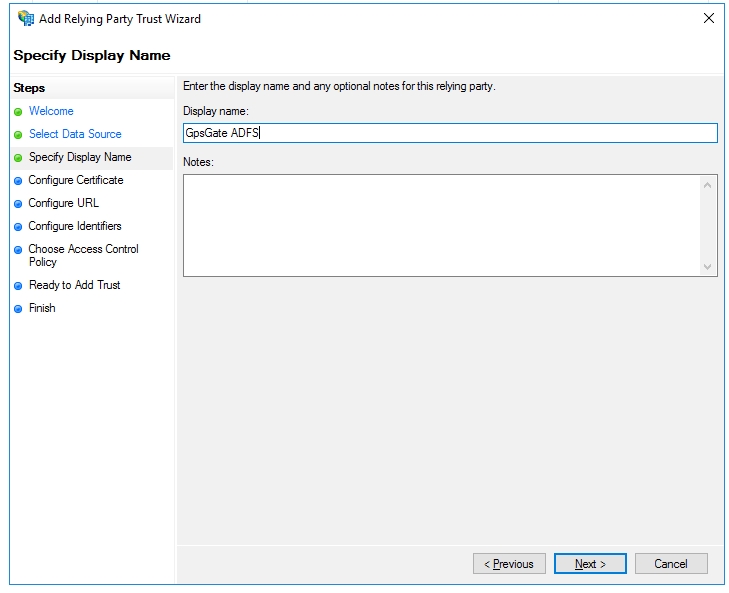Go to the Select Data Source step
This screenshot has height=593, width=729.
[75, 134]
